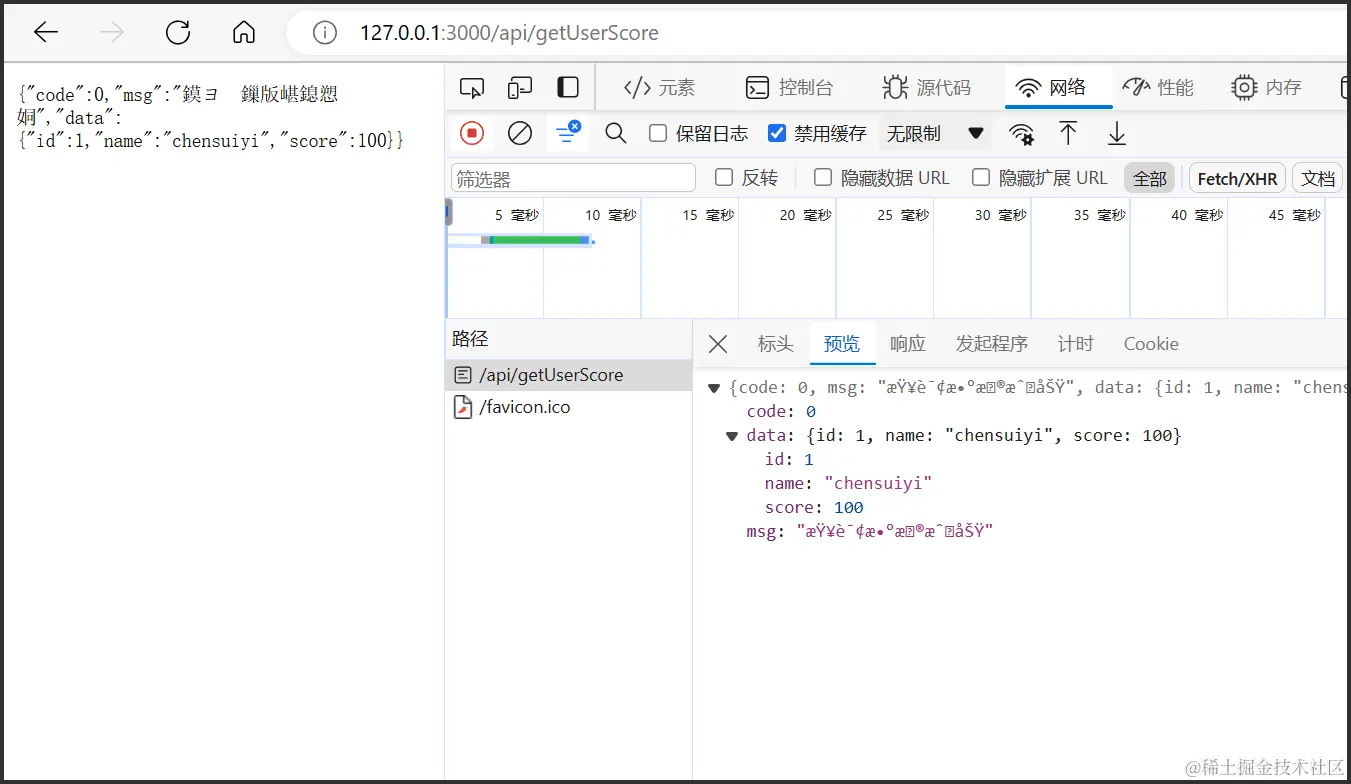The width and height of the screenshot is (1351, 784).
Task: Open network conditions wifi-gear icon
Action: tap(1021, 134)
